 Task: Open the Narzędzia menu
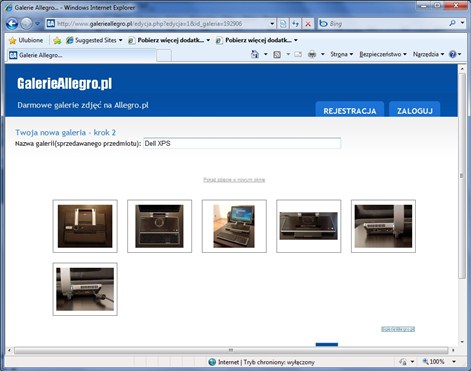[x=428, y=54]
